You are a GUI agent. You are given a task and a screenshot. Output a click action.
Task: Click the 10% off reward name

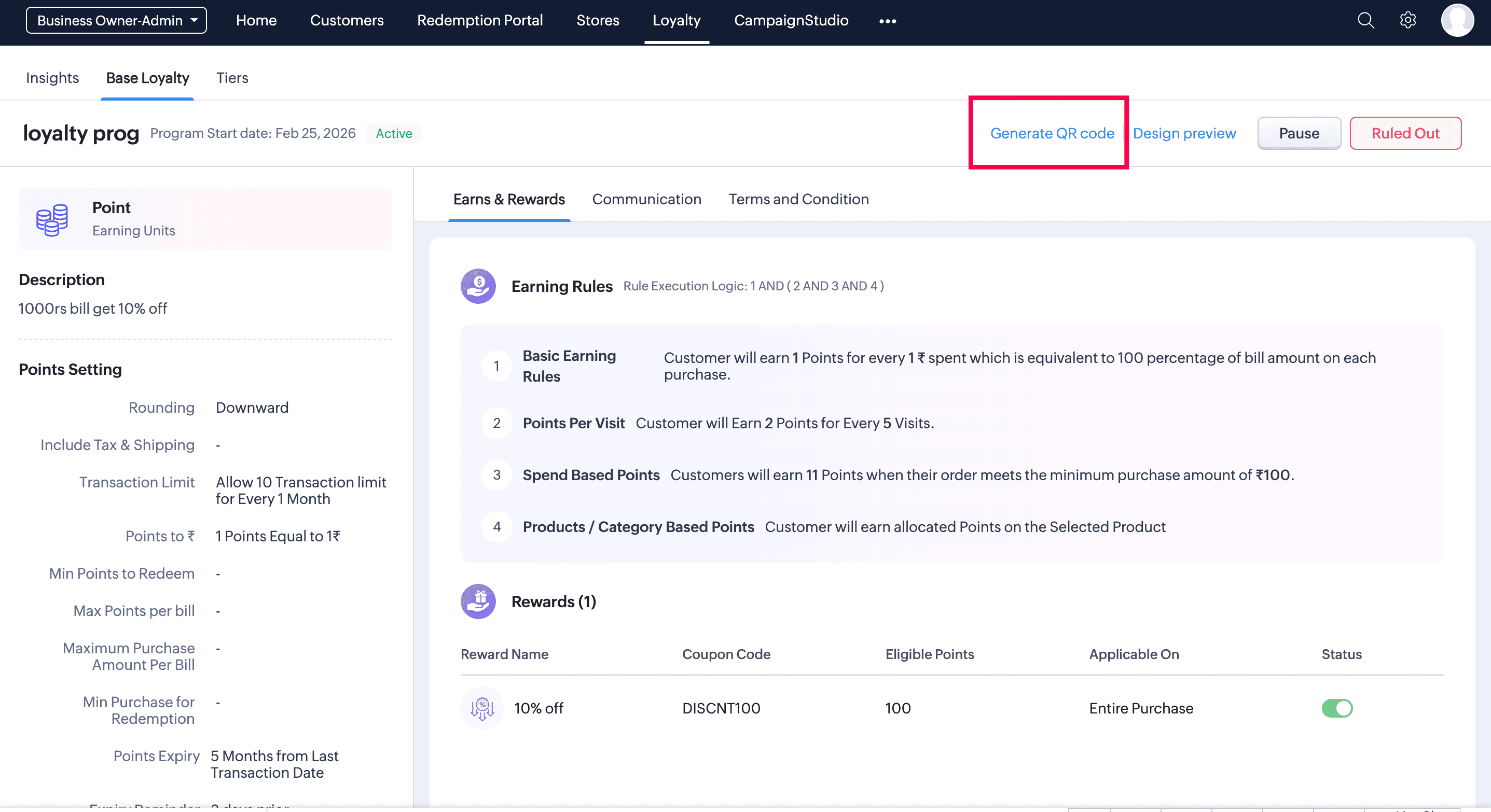(539, 708)
